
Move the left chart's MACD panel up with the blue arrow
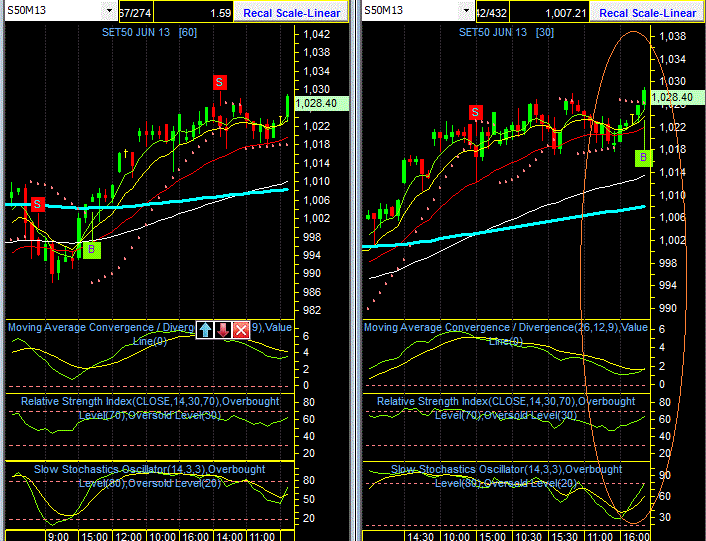pos(205,330)
